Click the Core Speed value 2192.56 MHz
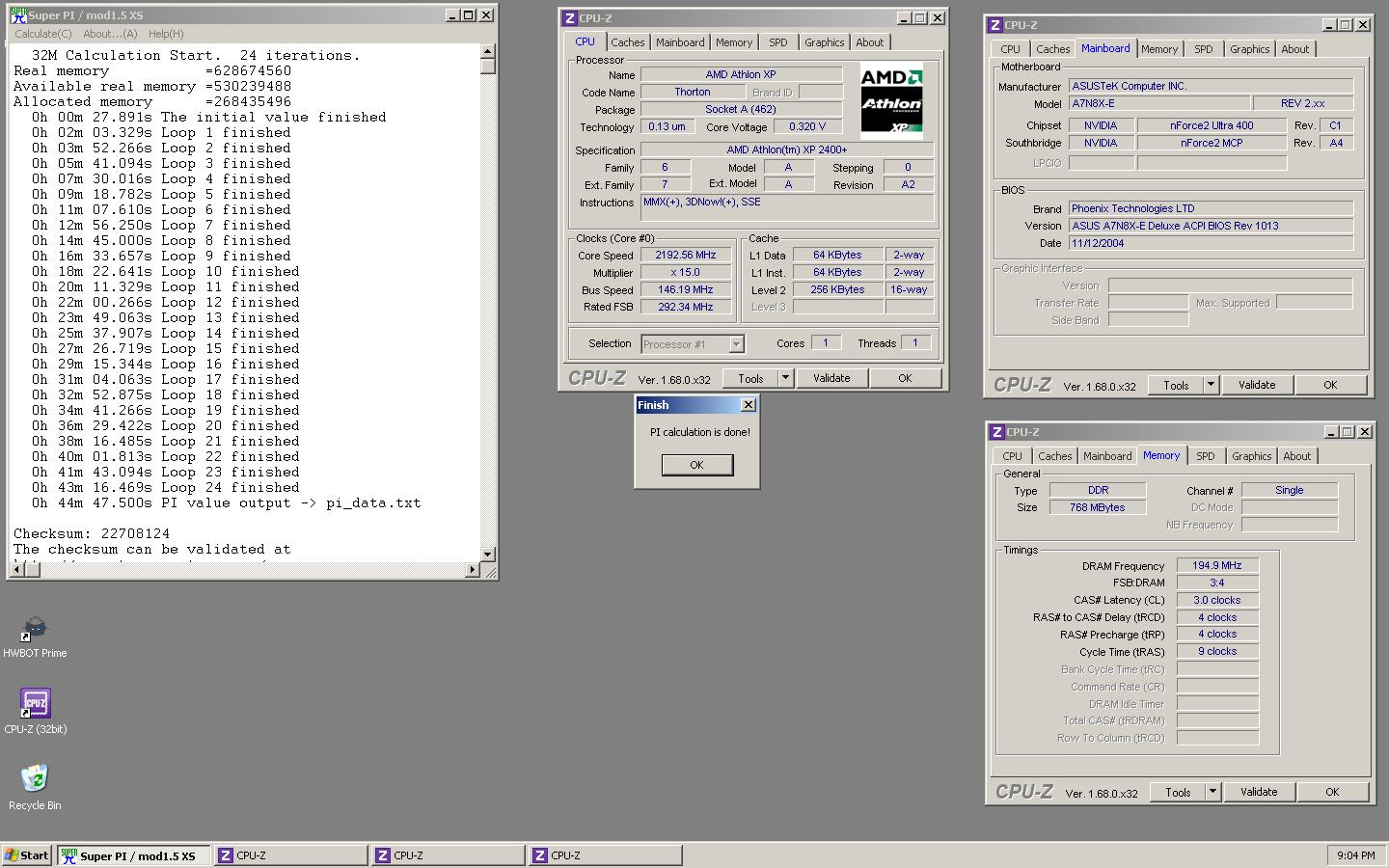 pos(686,256)
